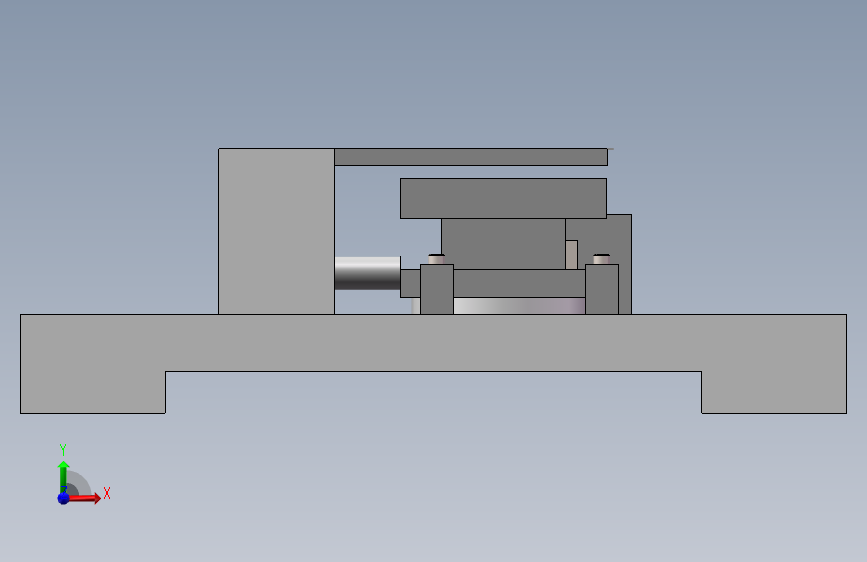Select the shiny disc beneath the horizontal bar
Viewport: 867px width, 562px height.
[x=519, y=306]
